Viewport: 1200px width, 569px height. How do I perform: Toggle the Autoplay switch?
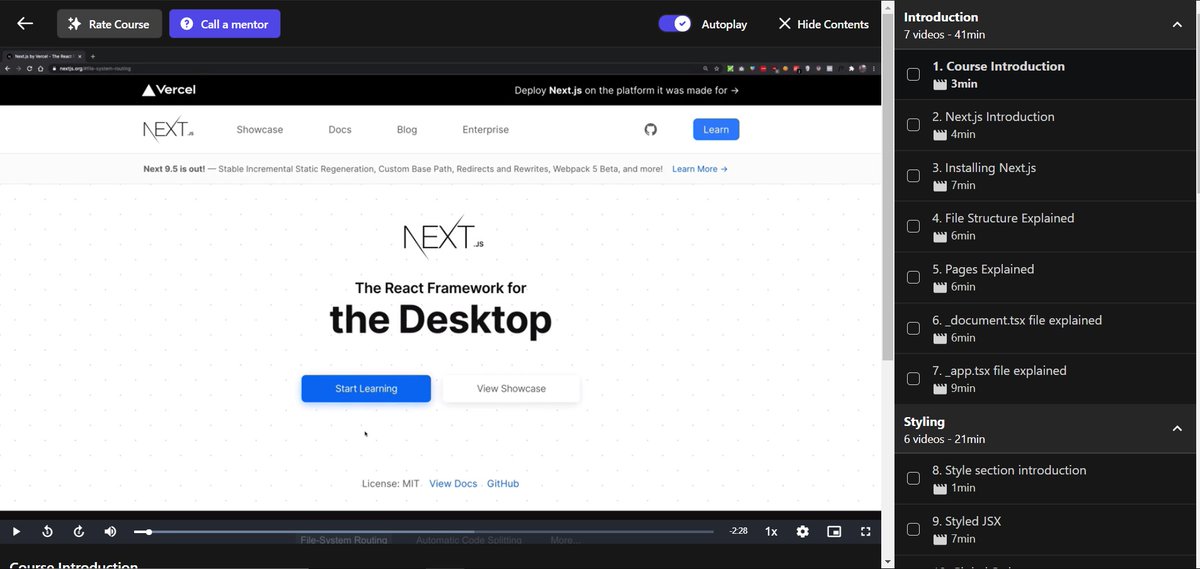coord(675,24)
